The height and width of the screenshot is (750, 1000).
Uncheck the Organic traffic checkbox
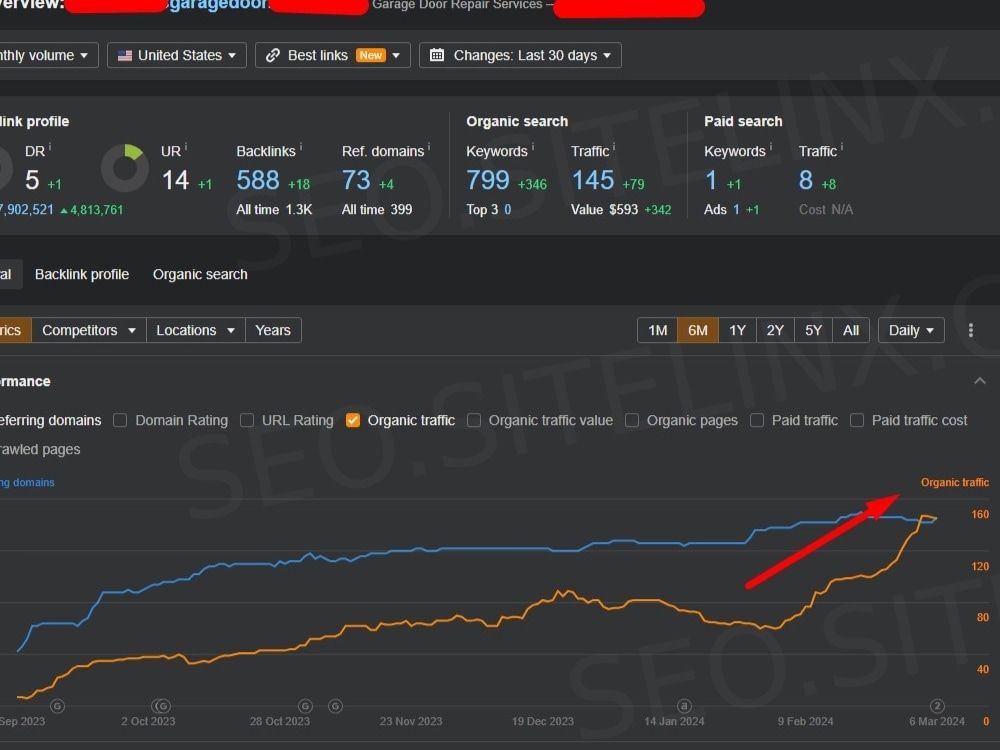(353, 420)
